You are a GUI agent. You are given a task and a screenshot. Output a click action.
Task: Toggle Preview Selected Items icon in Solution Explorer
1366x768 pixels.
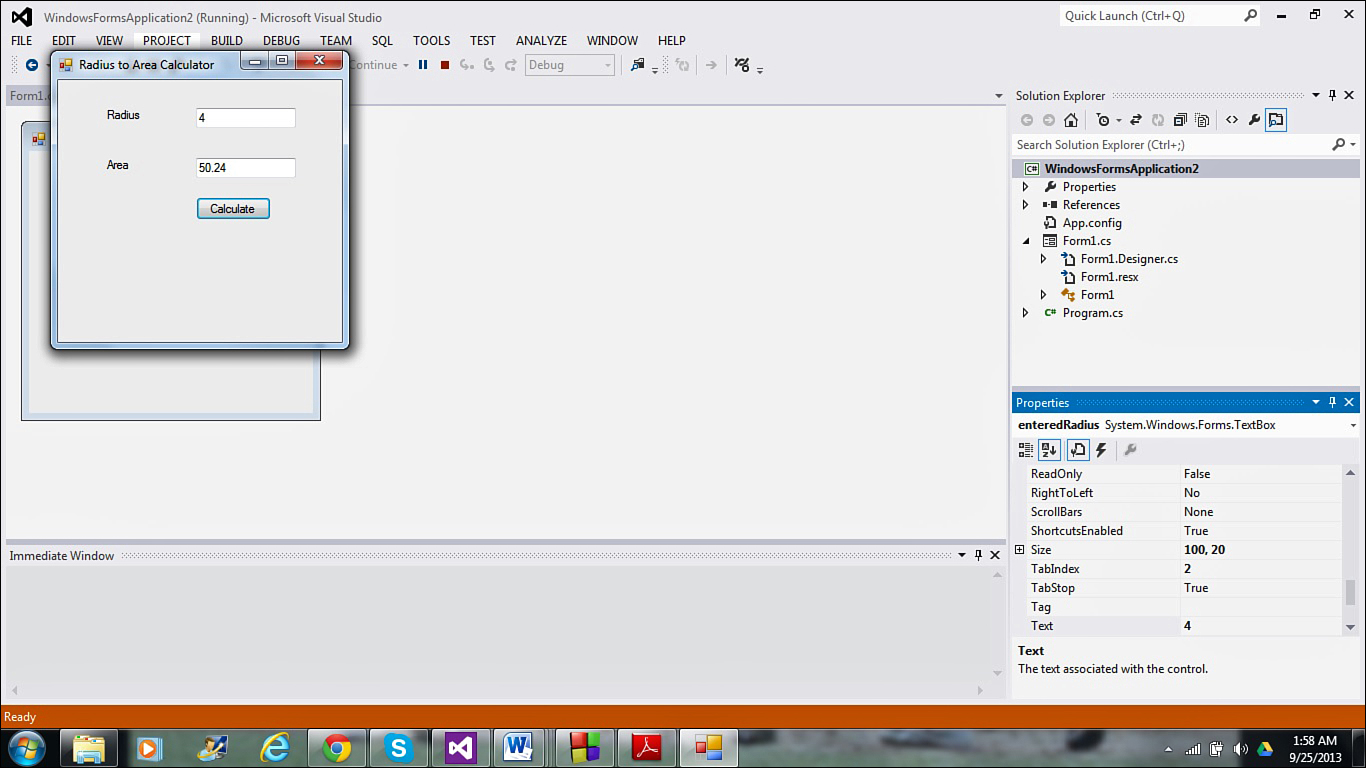point(1276,120)
